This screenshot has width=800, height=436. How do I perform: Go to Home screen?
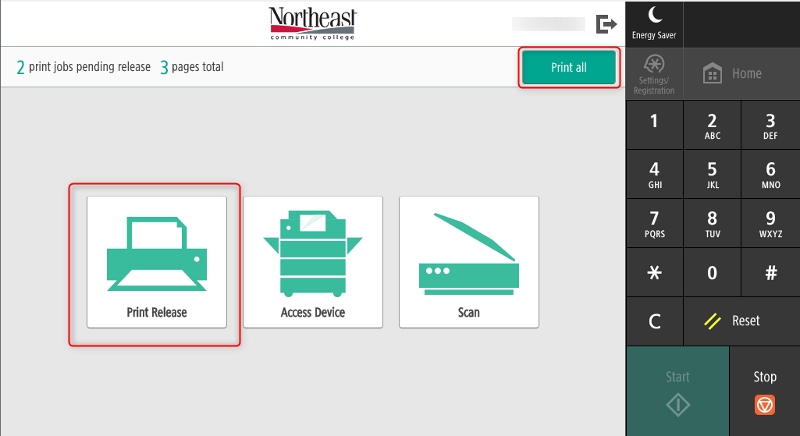[733, 74]
